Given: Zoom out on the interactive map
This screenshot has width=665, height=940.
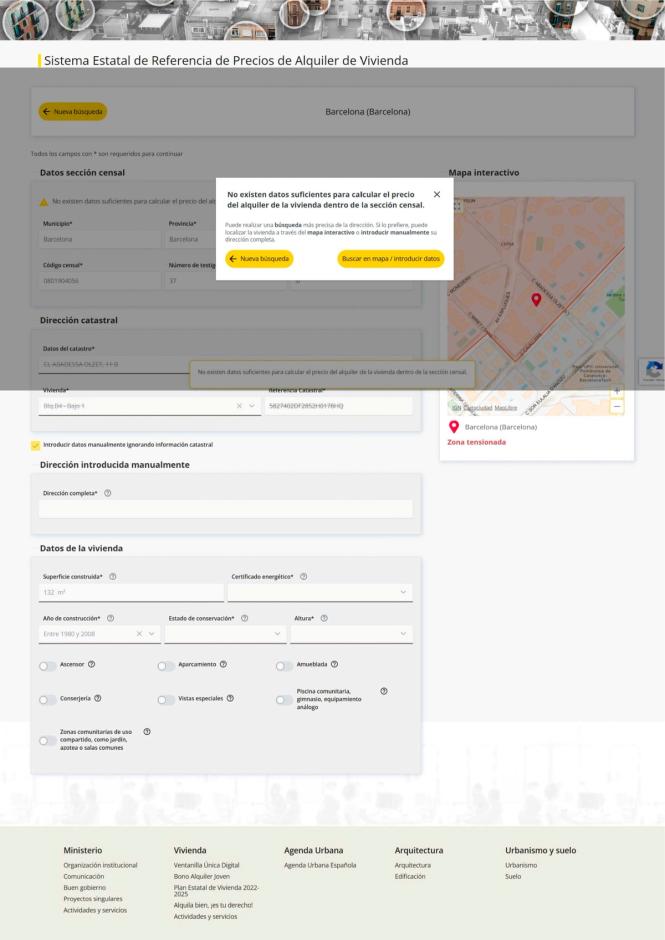Looking at the screenshot, I should pyautogui.click(x=616, y=406).
